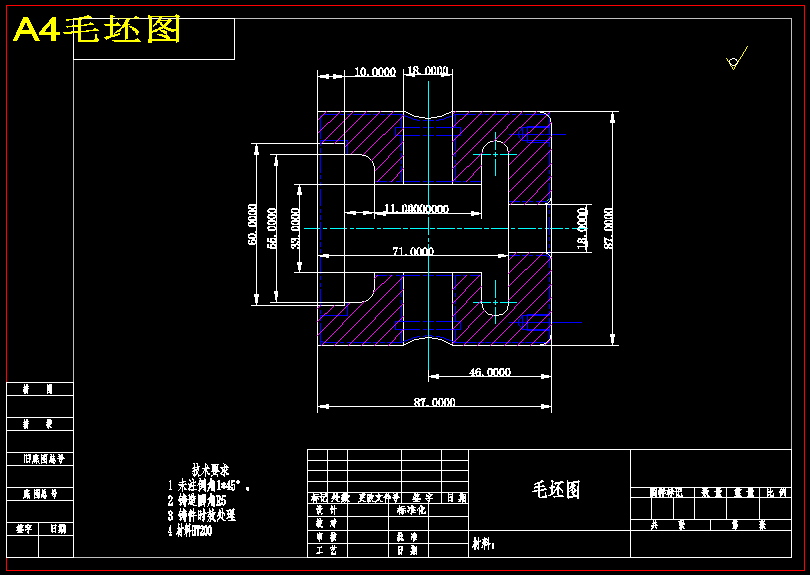The width and height of the screenshot is (810, 575).
Task: Select the "55.0000" vertical dimension text
Action: click(272, 228)
